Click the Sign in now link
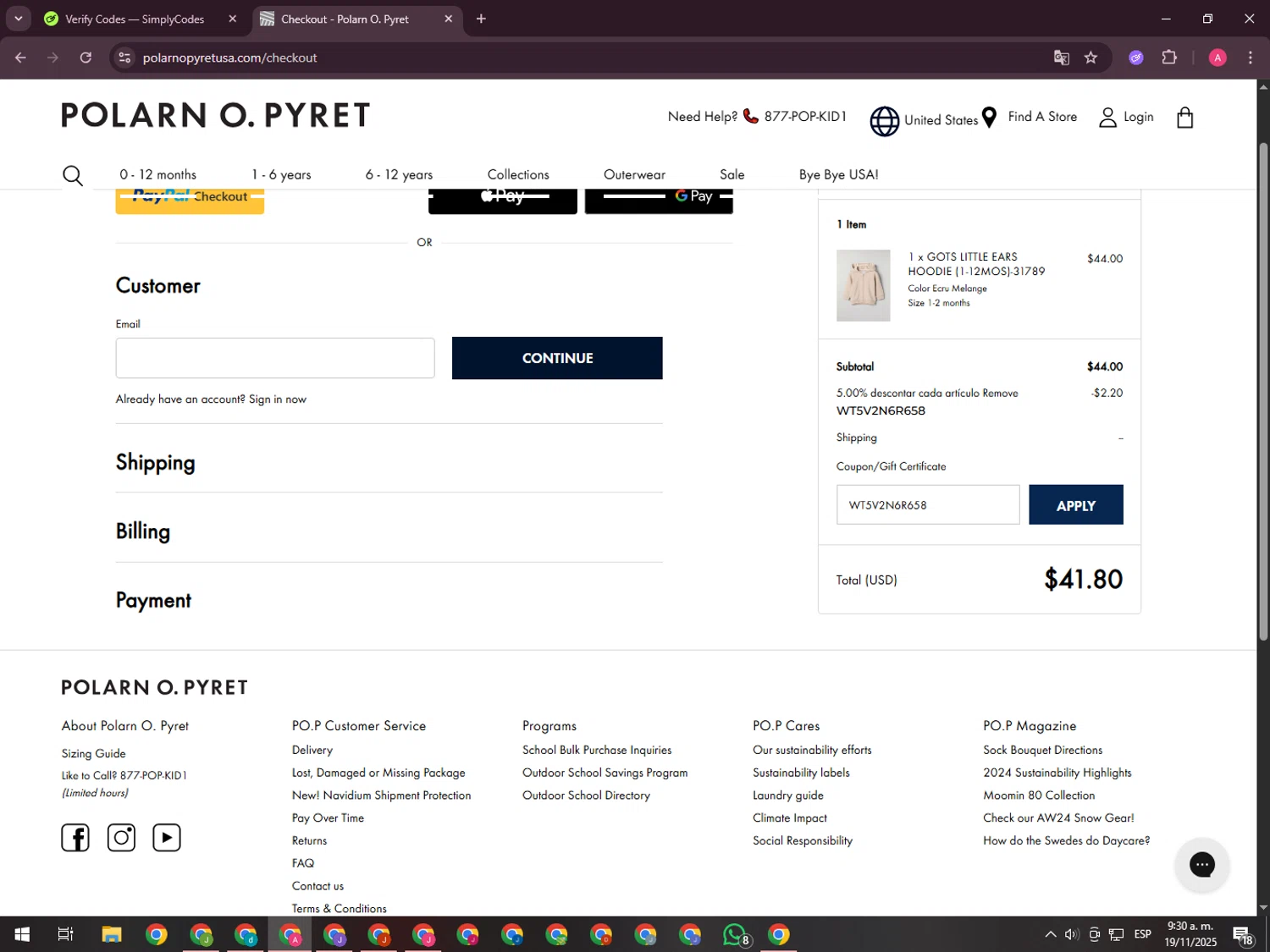Viewport: 1270px width, 952px height. point(278,399)
